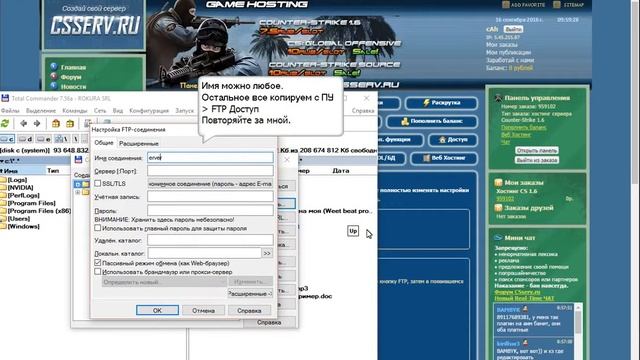This screenshot has width=640, height=360.
Task: Expand the second folder in connection tree
Action: click(78, 192)
